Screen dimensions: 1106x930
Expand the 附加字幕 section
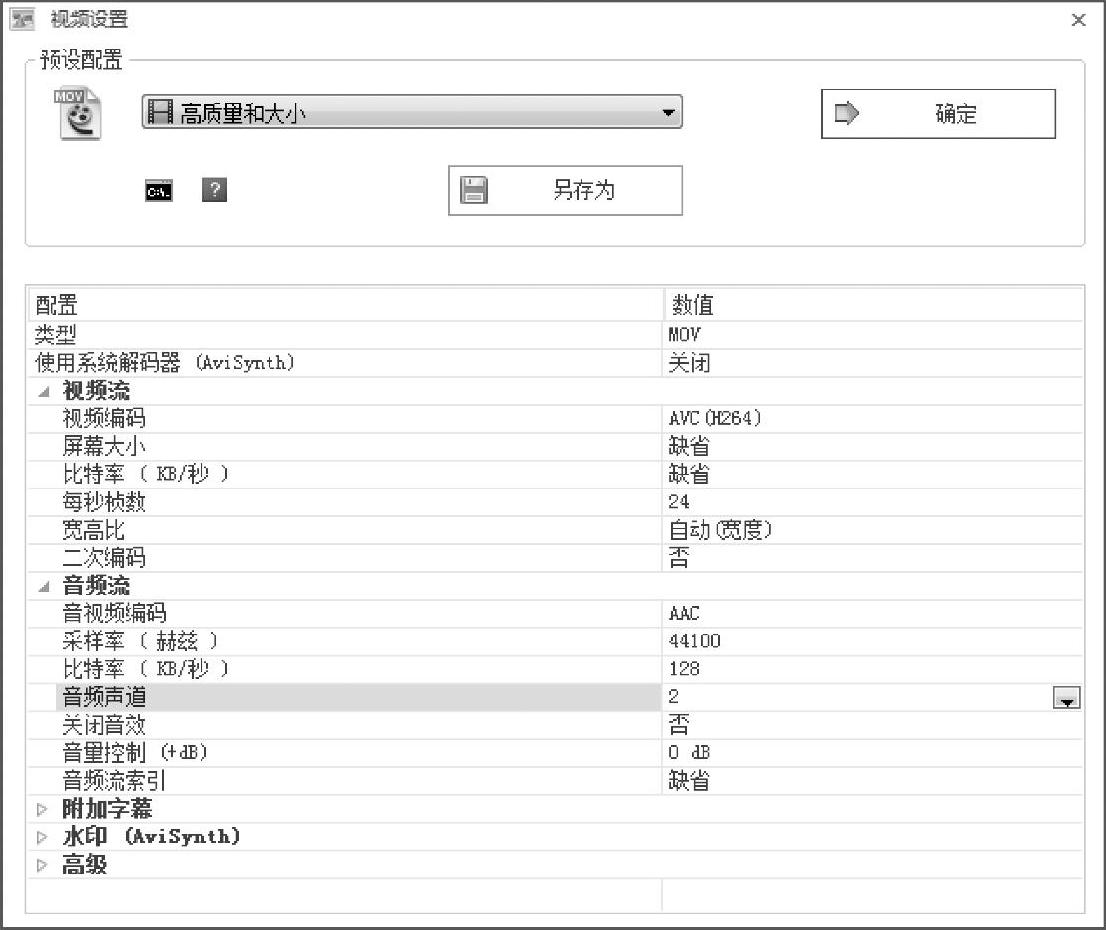(x=42, y=809)
